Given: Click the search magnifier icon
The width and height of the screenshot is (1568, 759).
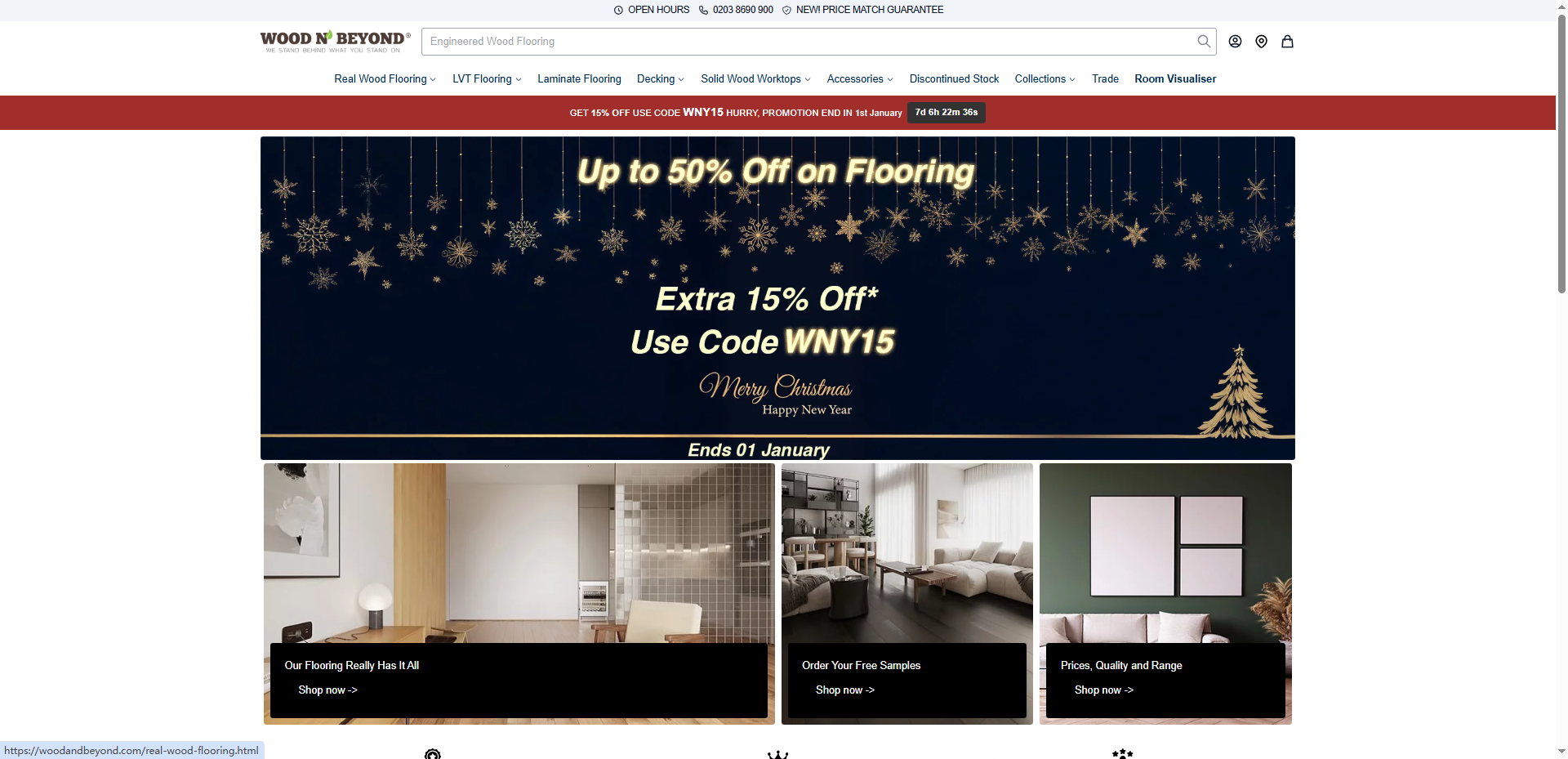Looking at the screenshot, I should point(1203,42).
